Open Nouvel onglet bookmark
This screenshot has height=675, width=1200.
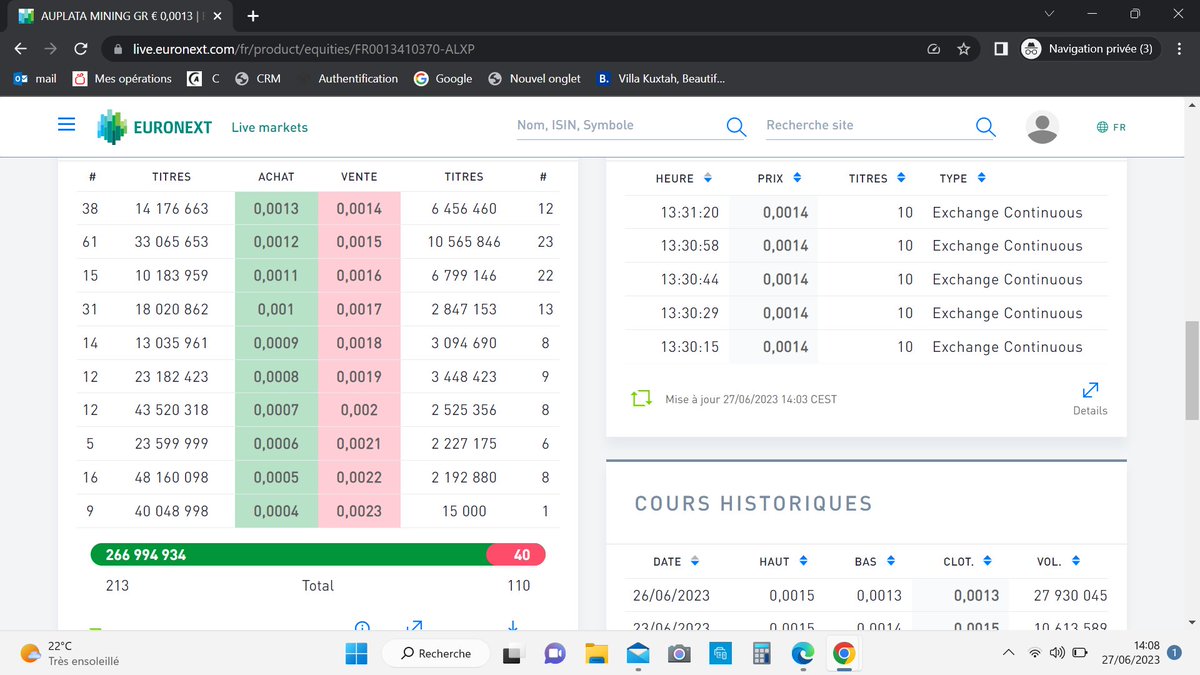[534, 78]
